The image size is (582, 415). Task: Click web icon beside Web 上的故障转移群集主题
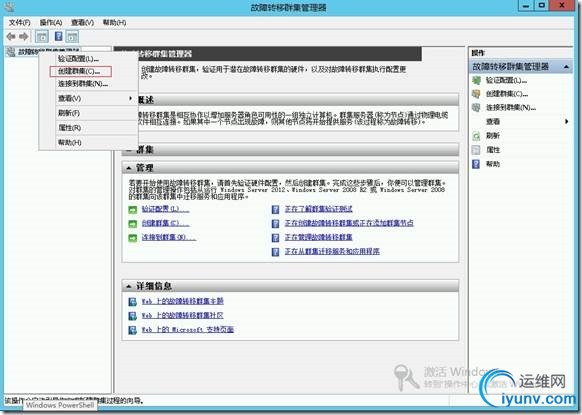[132, 302]
